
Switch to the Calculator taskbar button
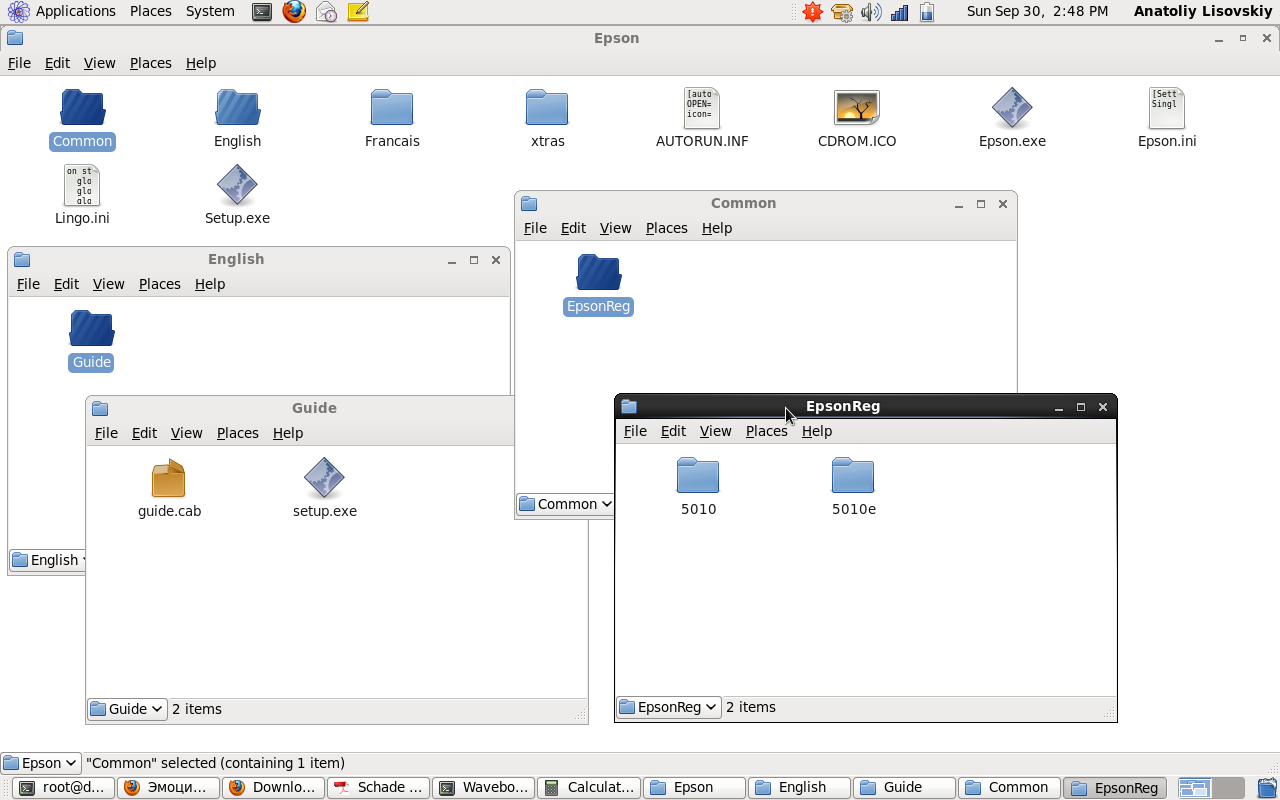pyautogui.click(x=590, y=788)
